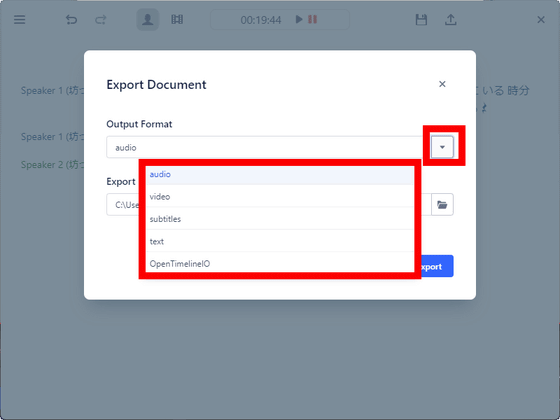Choose subtitles from the format list
The image size is (560, 420).
(x=280, y=219)
